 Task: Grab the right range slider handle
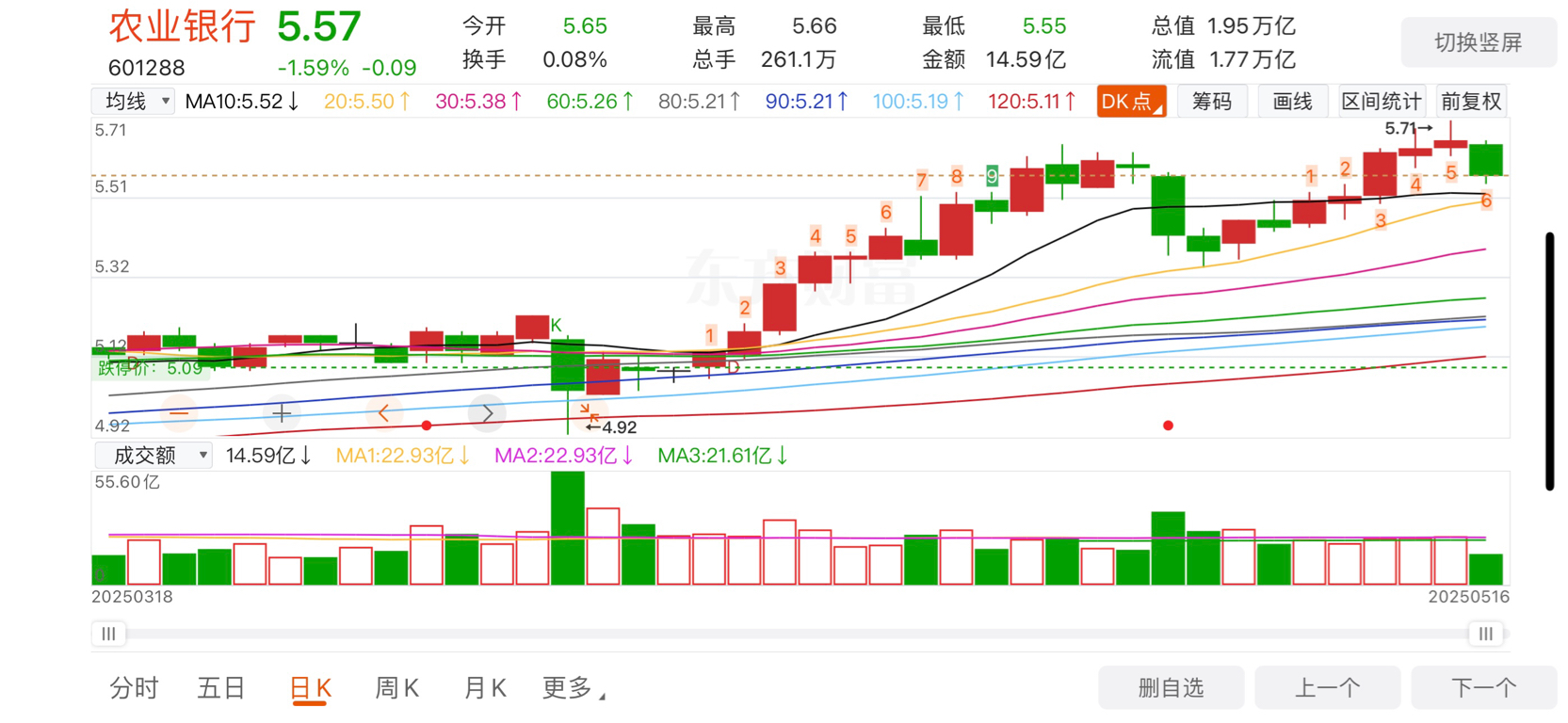pos(1485,634)
